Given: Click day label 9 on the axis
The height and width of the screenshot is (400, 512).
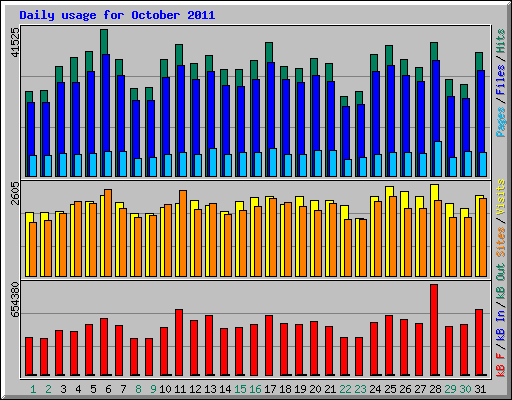Looking at the screenshot, I should pyautogui.click(x=153, y=389).
